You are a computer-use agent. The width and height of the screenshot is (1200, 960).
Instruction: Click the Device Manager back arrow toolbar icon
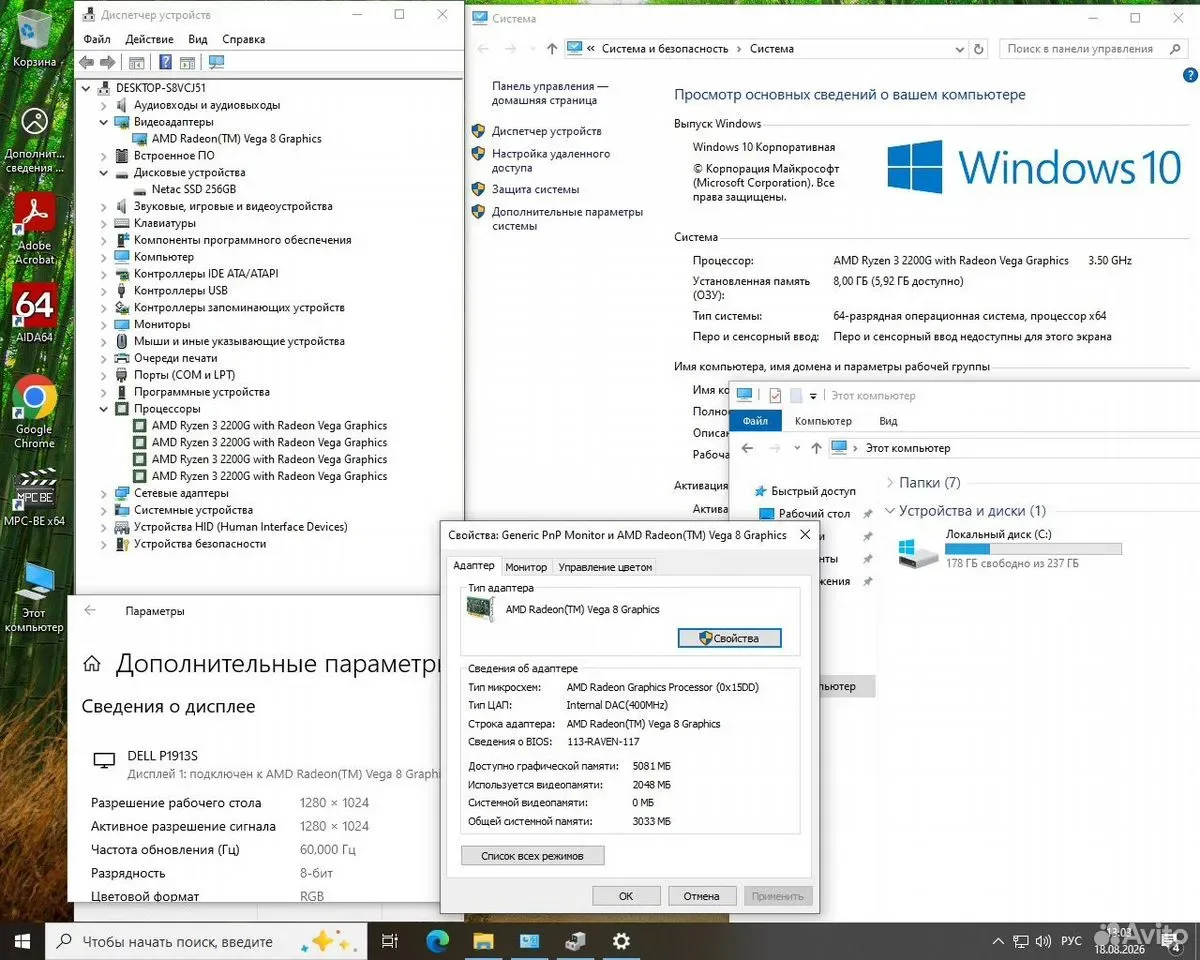tap(87, 63)
